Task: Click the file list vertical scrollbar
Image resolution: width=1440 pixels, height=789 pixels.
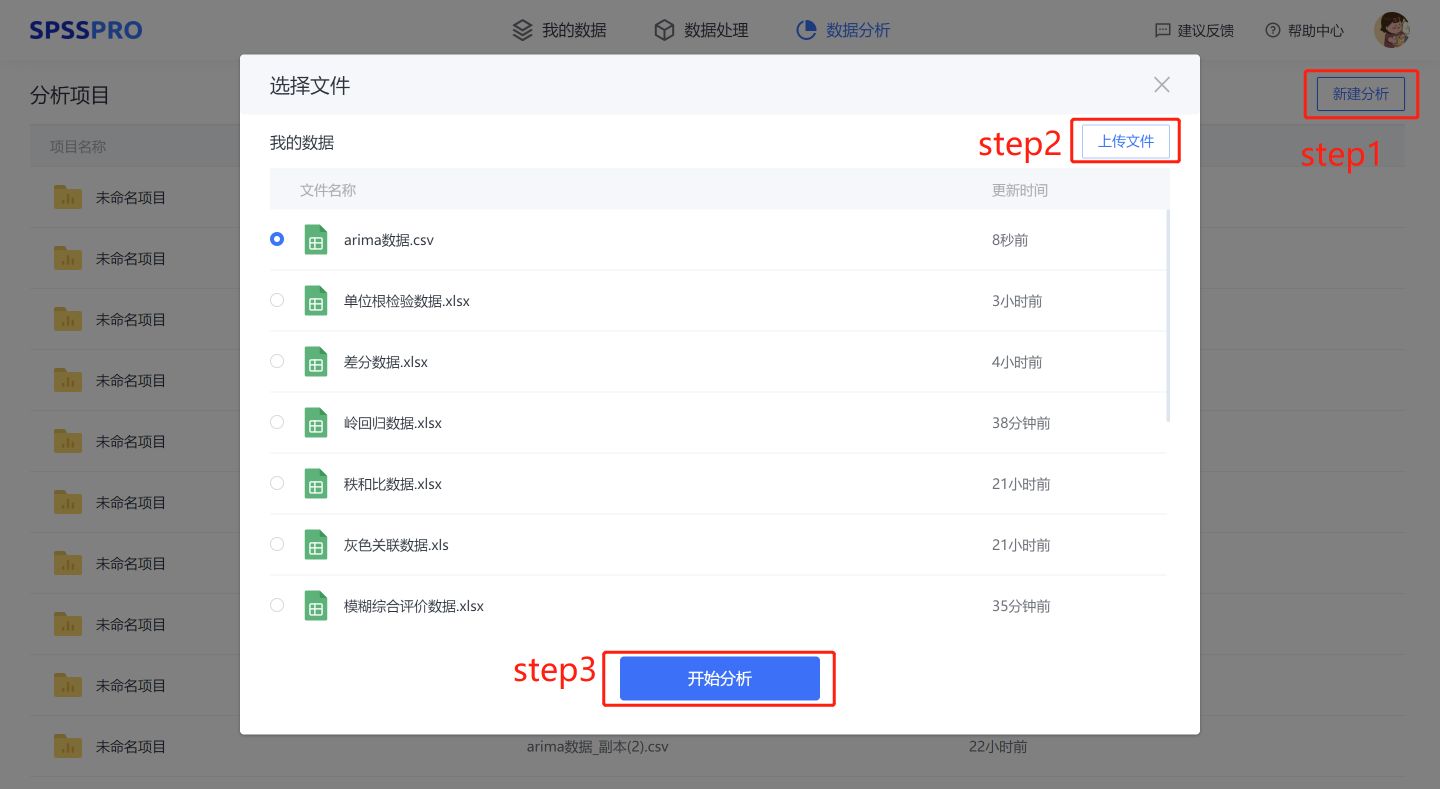Action: (x=1168, y=315)
